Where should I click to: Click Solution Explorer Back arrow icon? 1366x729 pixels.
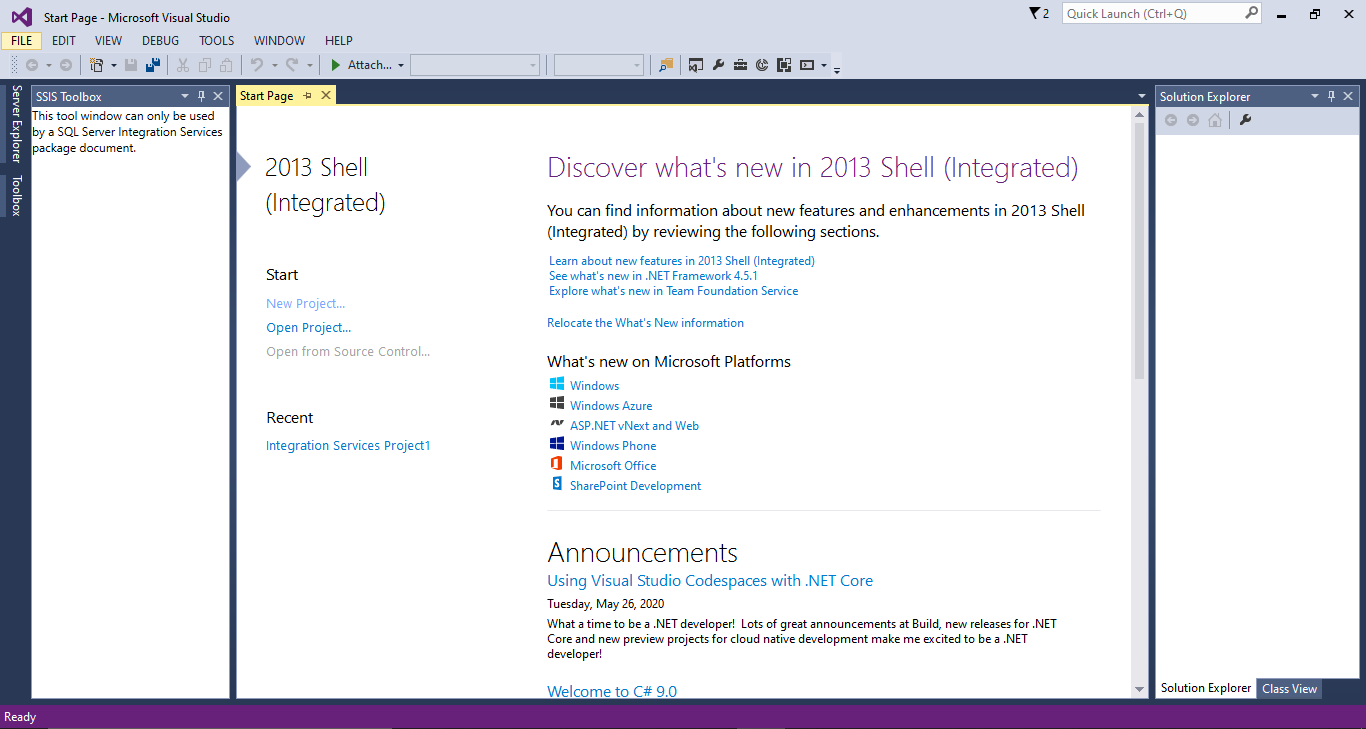[x=1171, y=120]
